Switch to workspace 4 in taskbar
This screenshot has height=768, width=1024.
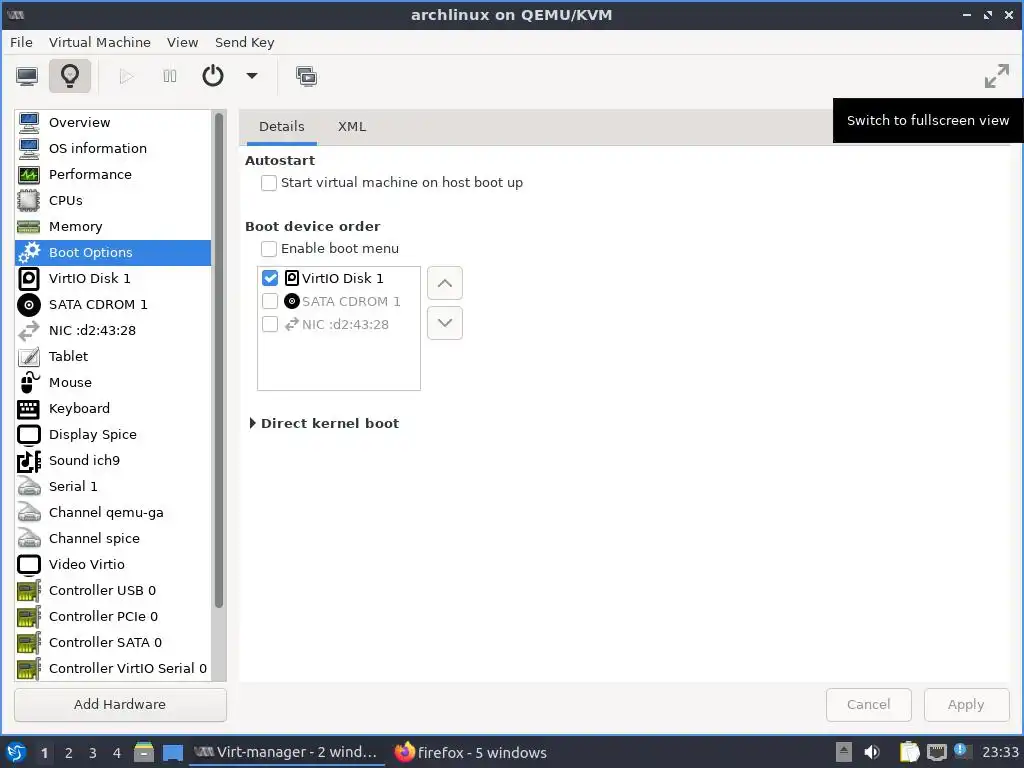[x=117, y=753]
